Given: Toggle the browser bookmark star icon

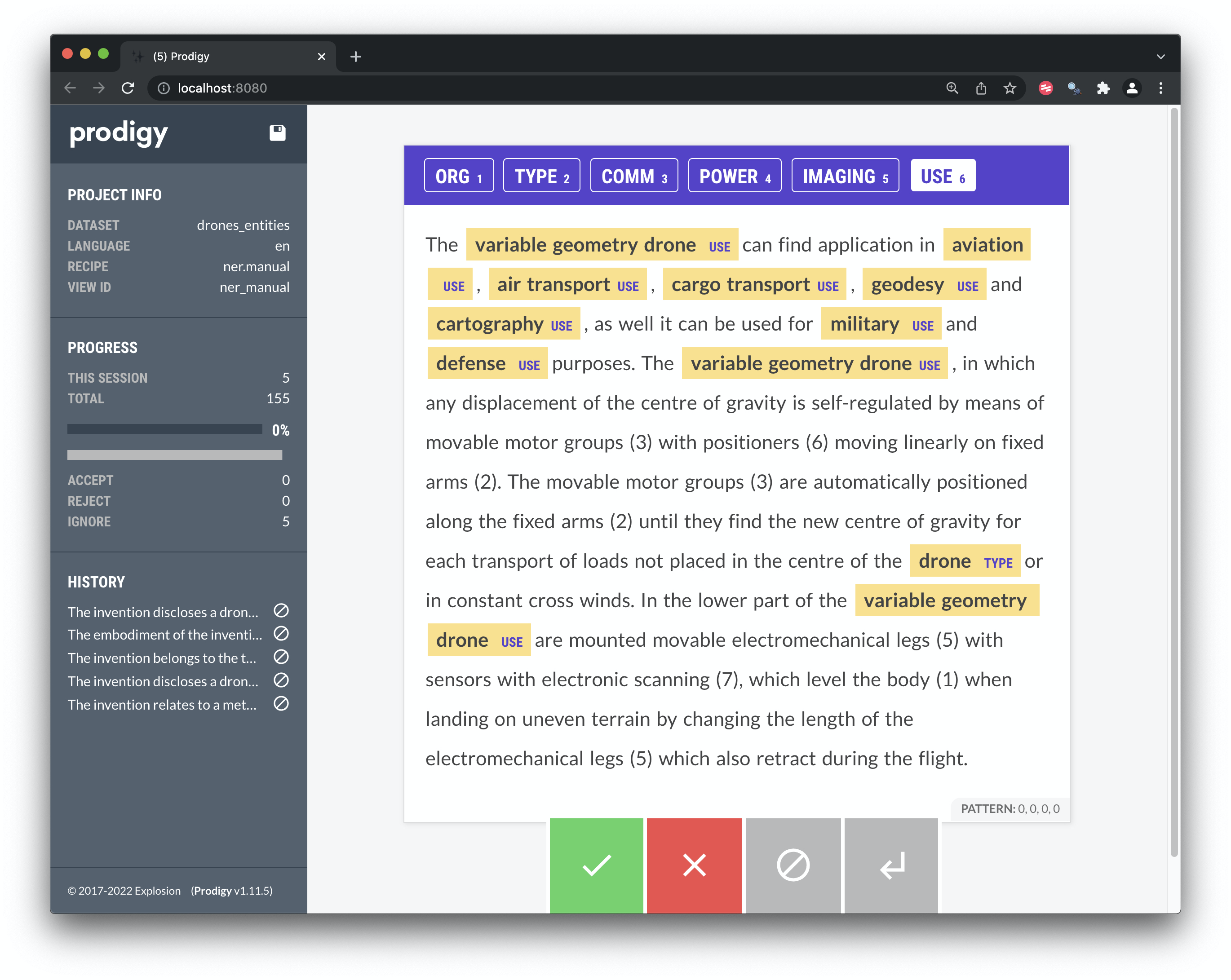Looking at the screenshot, I should click(1010, 88).
